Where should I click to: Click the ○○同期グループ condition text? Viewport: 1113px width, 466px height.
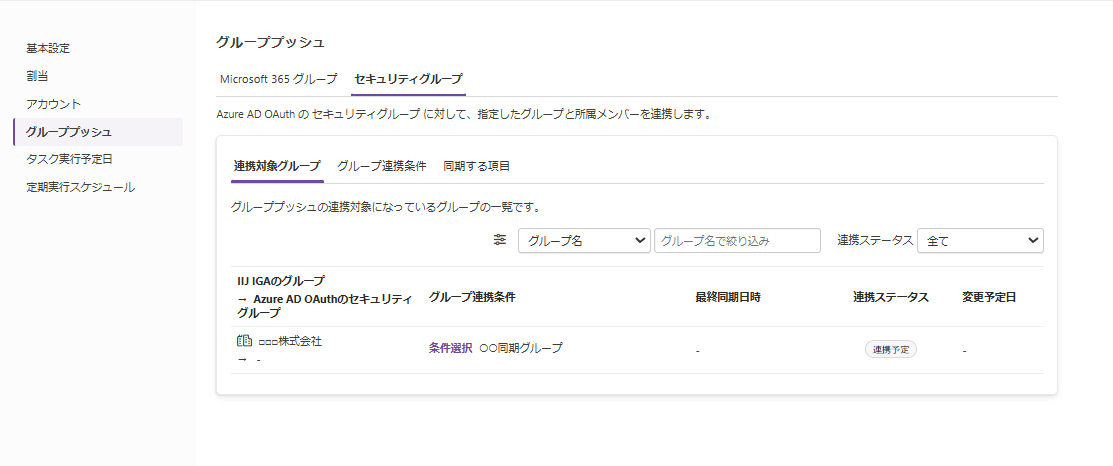[520, 348]
